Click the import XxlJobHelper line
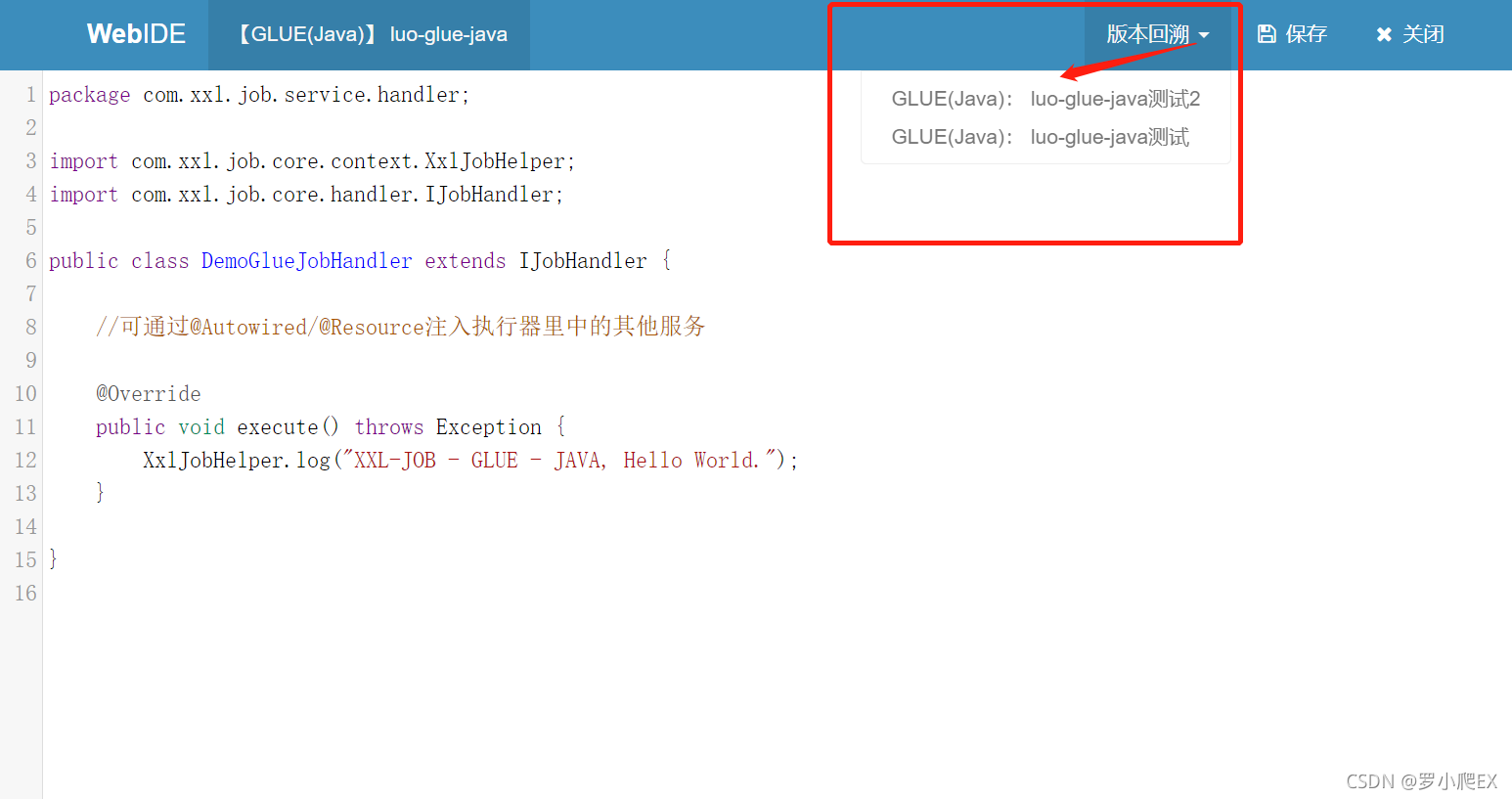This screenshot has height=799, width=1512. tap(312, 161)
